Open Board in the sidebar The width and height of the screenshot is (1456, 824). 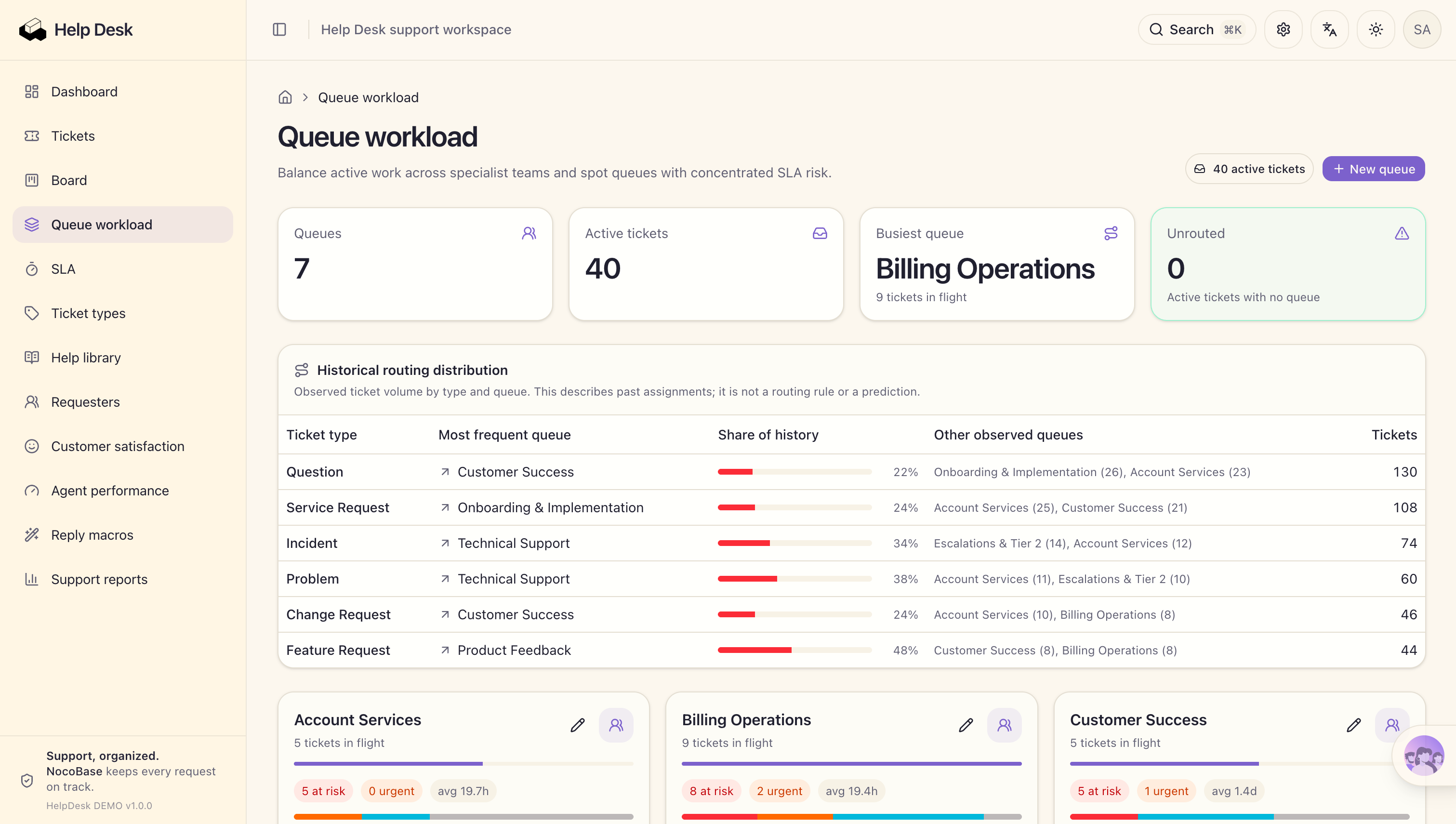coord(123,180)
